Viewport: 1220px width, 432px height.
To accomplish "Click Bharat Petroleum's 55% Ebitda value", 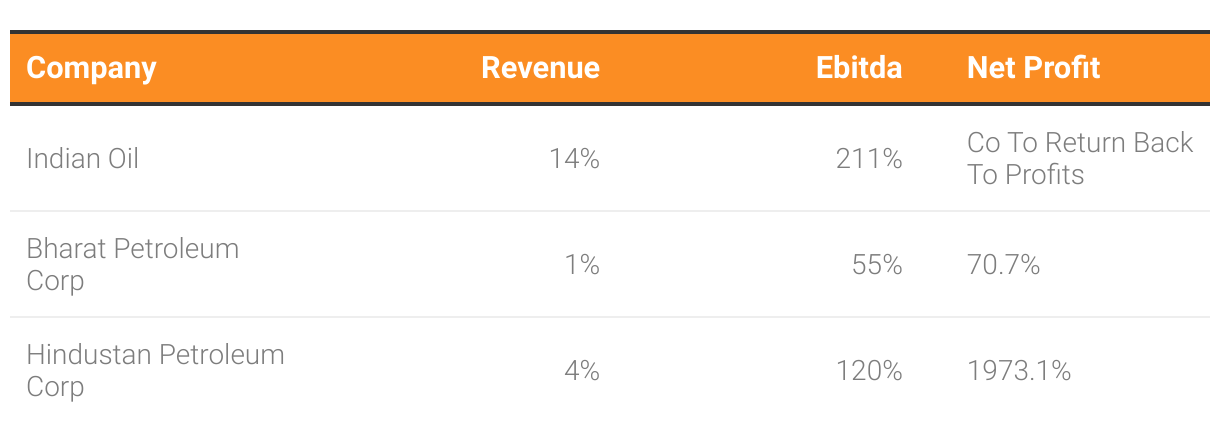I will [x=877, y=265].
